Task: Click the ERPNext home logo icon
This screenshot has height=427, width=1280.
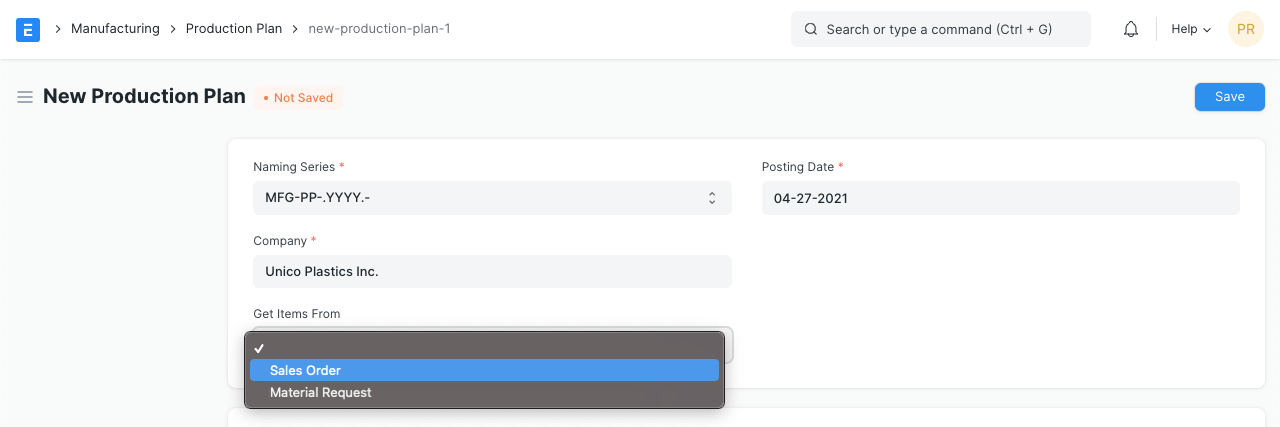Action: click(x=28, y=29)
